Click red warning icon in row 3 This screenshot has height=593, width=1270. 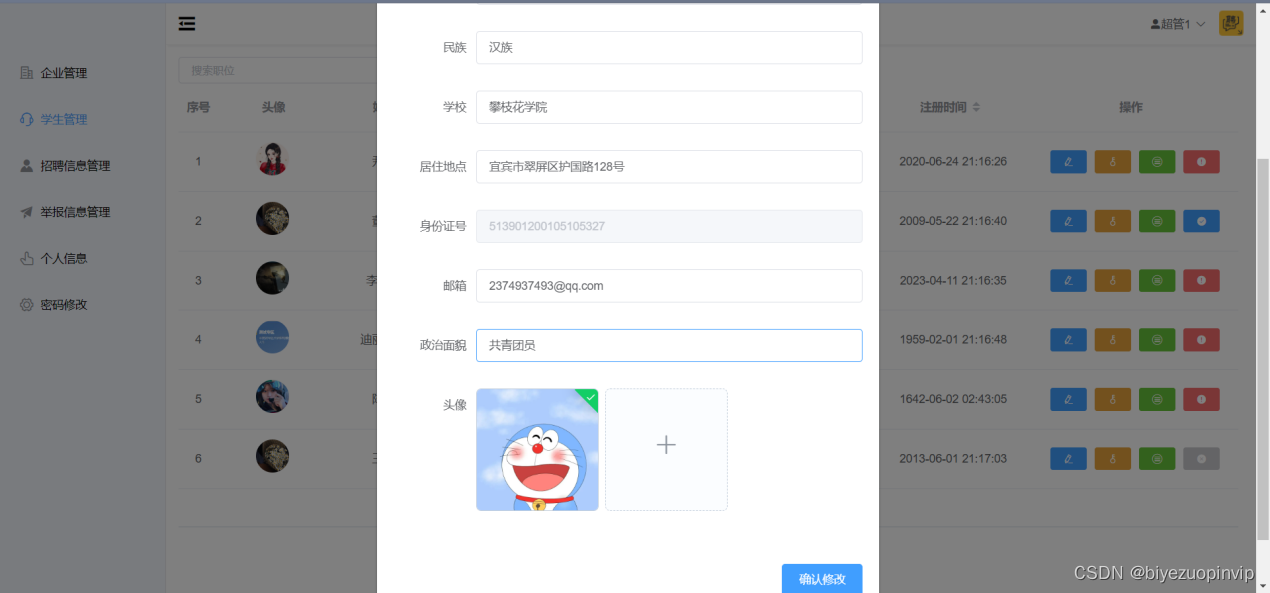(1201, 280)
